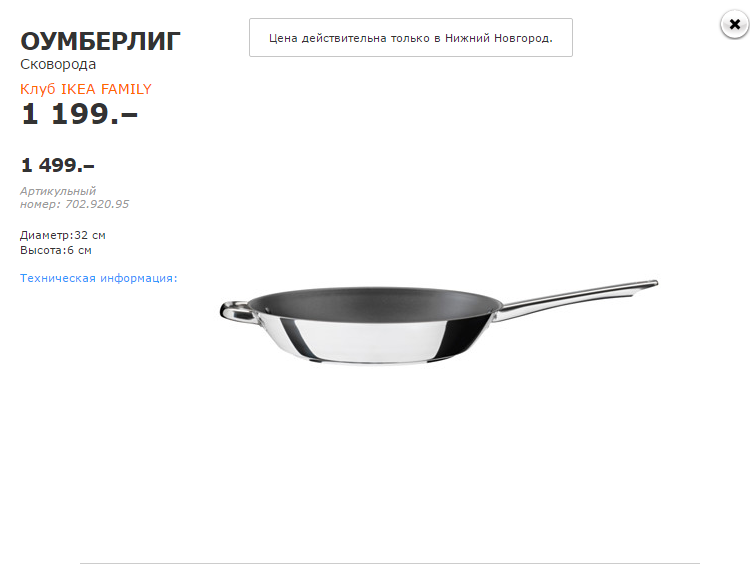Click the pan's black non-stick interior
The image size is (750, 565).
point(373,301)
